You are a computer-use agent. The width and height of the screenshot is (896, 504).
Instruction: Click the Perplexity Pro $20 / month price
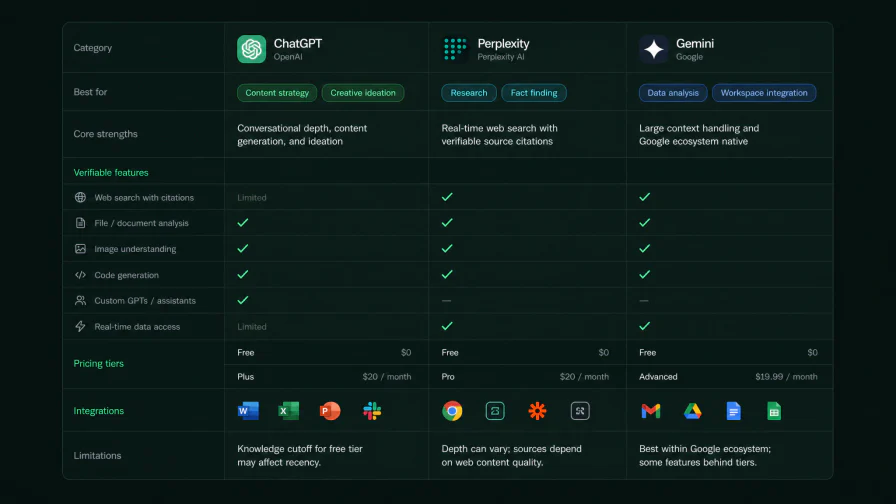(x=584, y=377)
